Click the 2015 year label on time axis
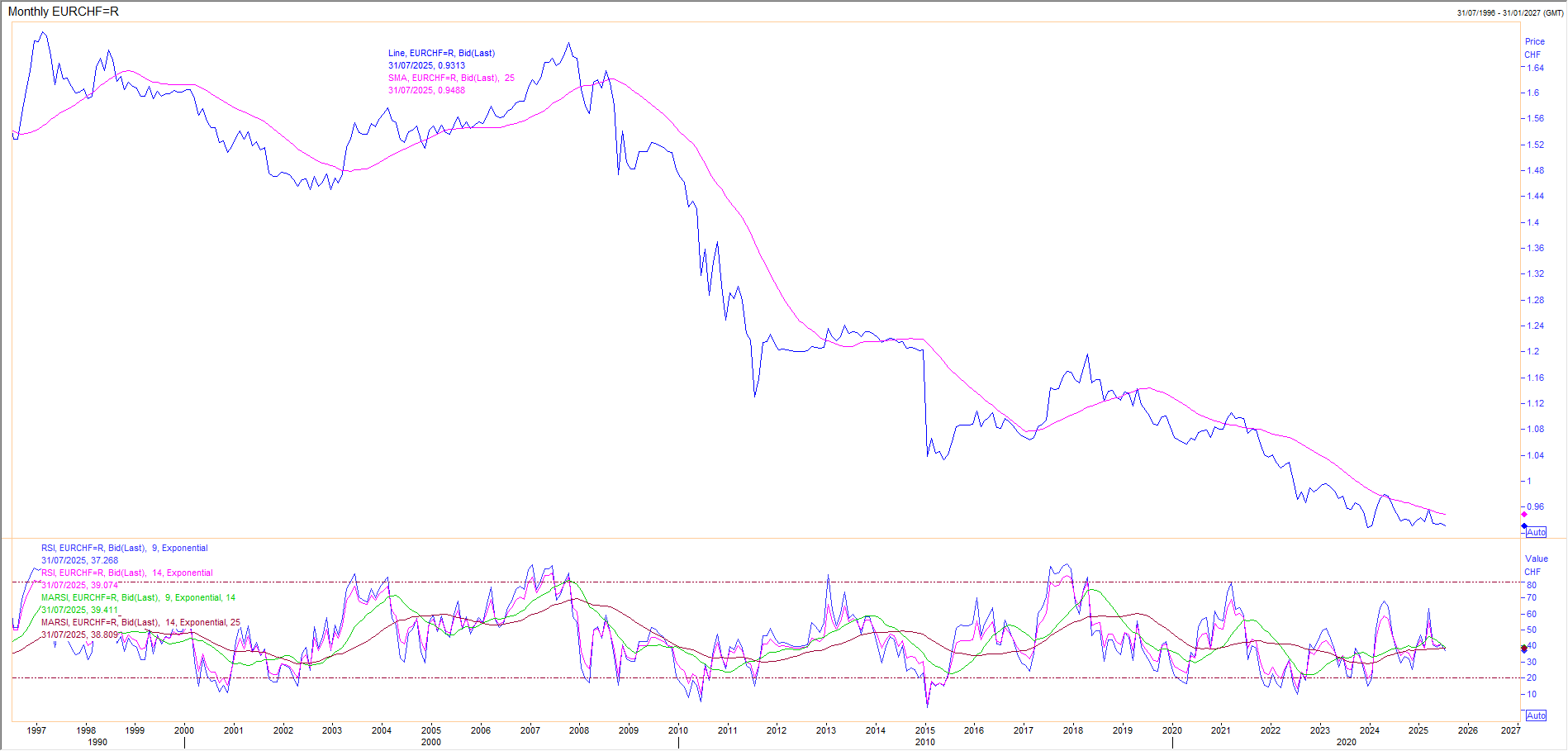The image size is (1568, 751). pyautogui.click(x=924, y=730)
